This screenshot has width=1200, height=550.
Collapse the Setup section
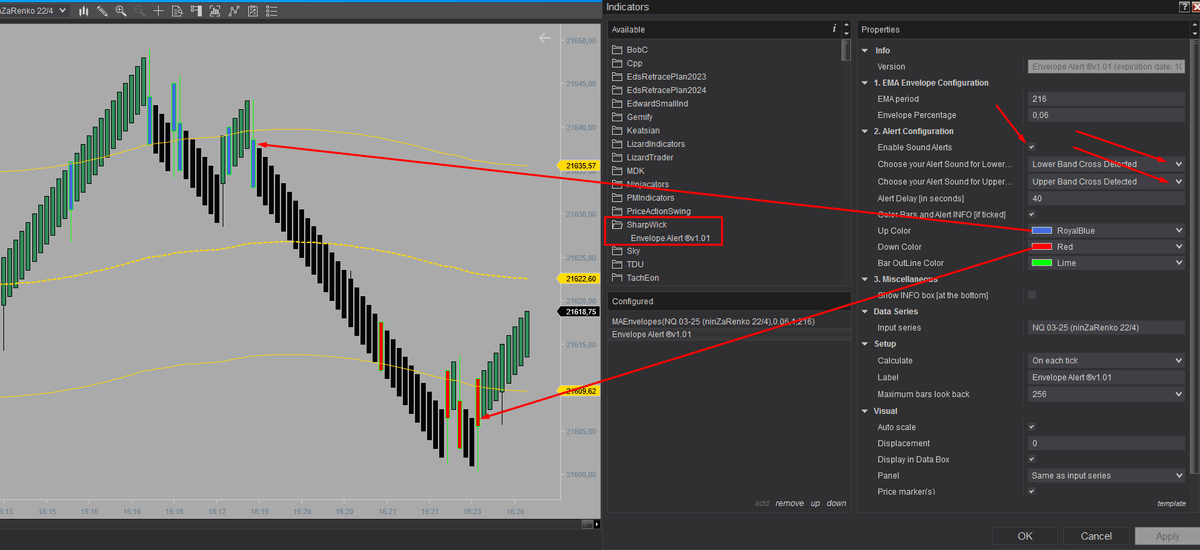(866, 343)
